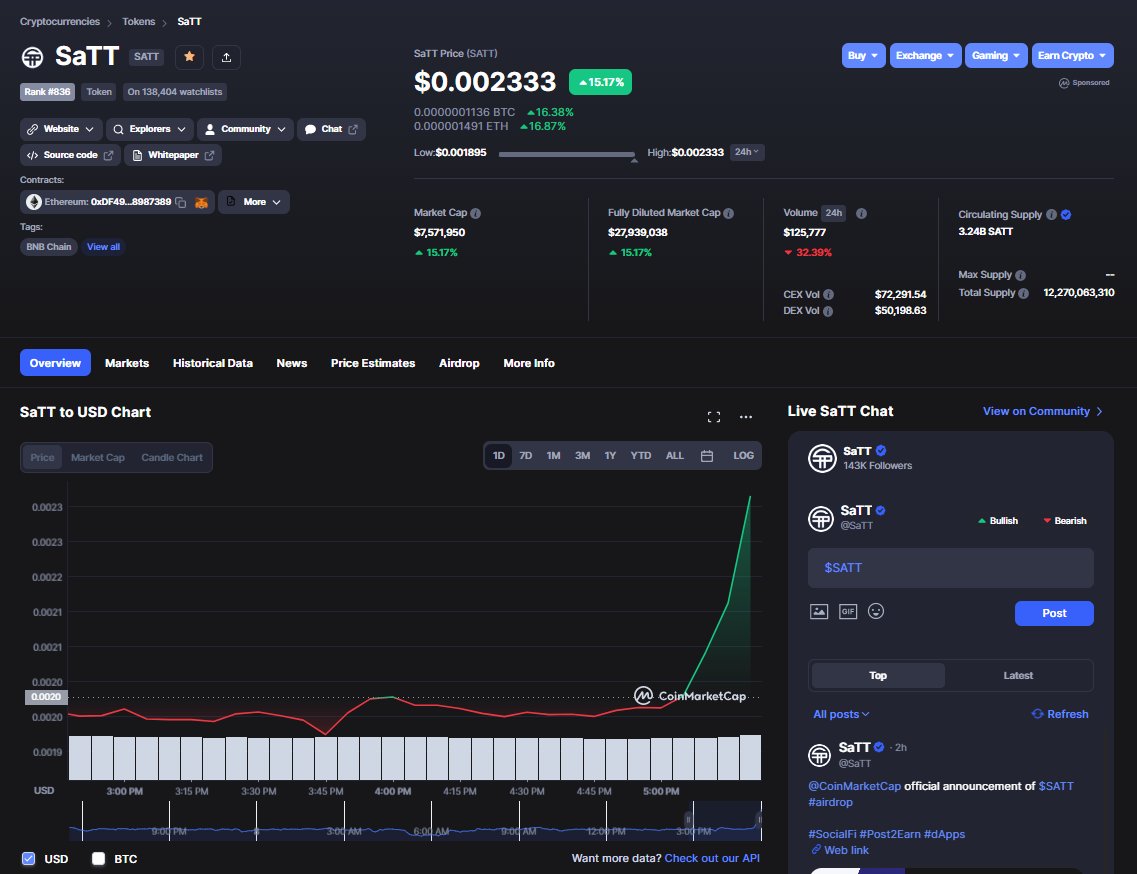Screen dimensions: 1137x874
Task: Click the $SATT chat input field
Action: 951,568
